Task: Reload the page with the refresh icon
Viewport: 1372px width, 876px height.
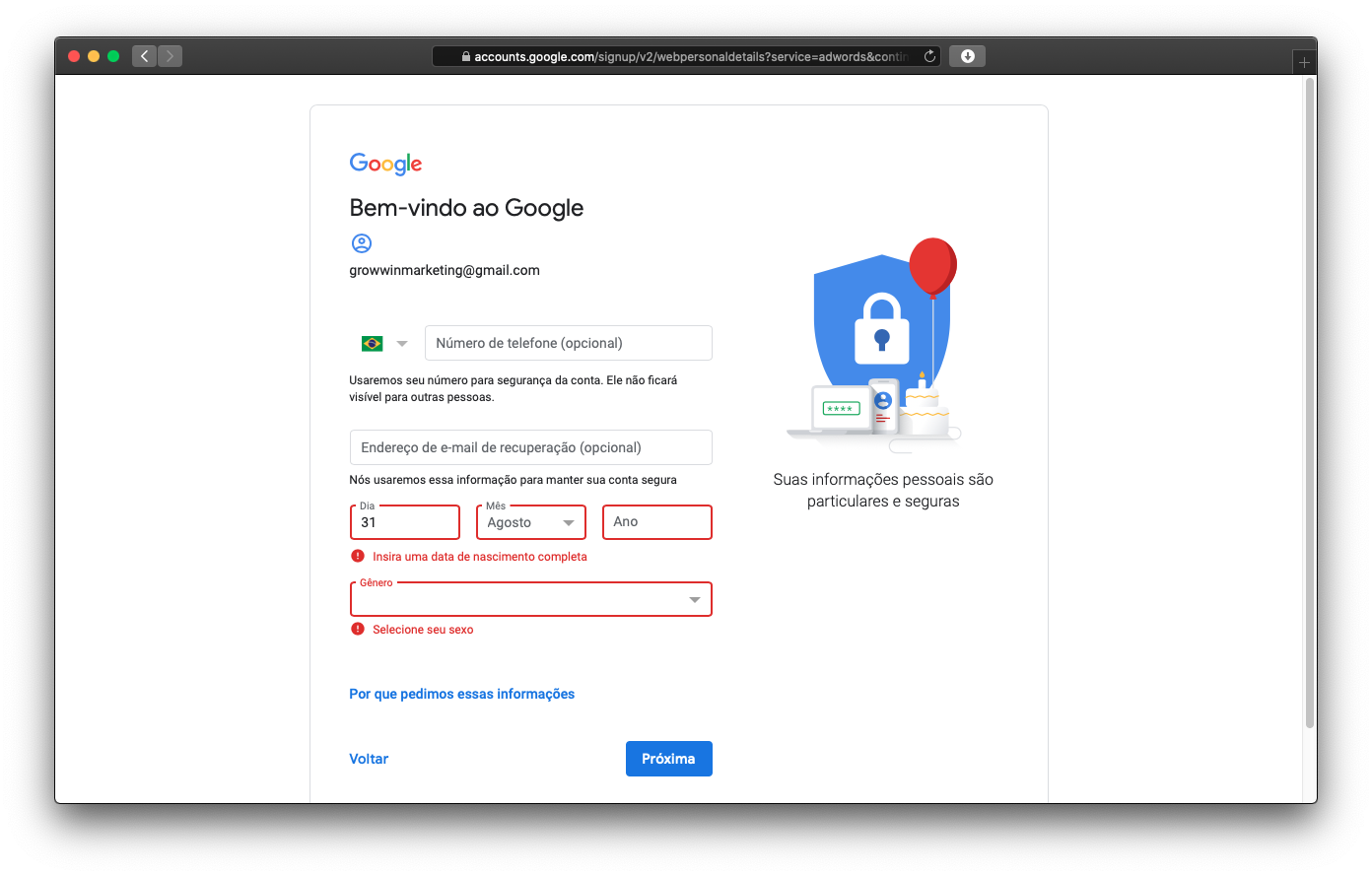Action: tap(929, 56)
